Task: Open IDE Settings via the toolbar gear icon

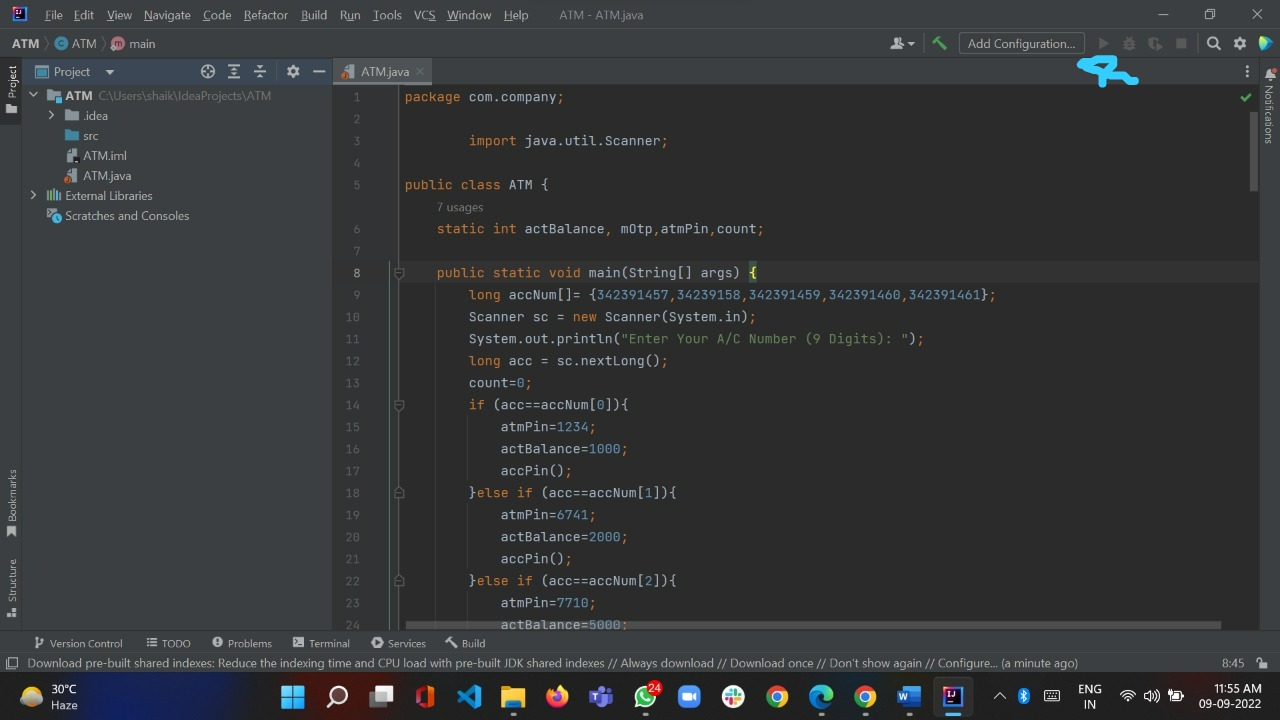Action: (1240, 43)
